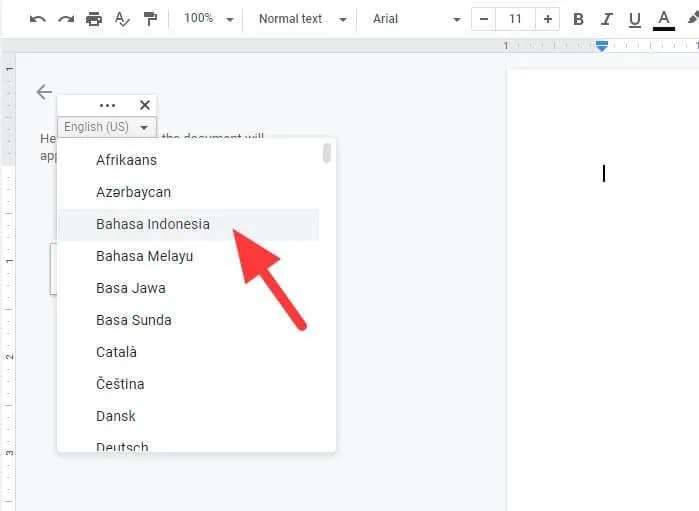Open the text color picker

[664, 21]
